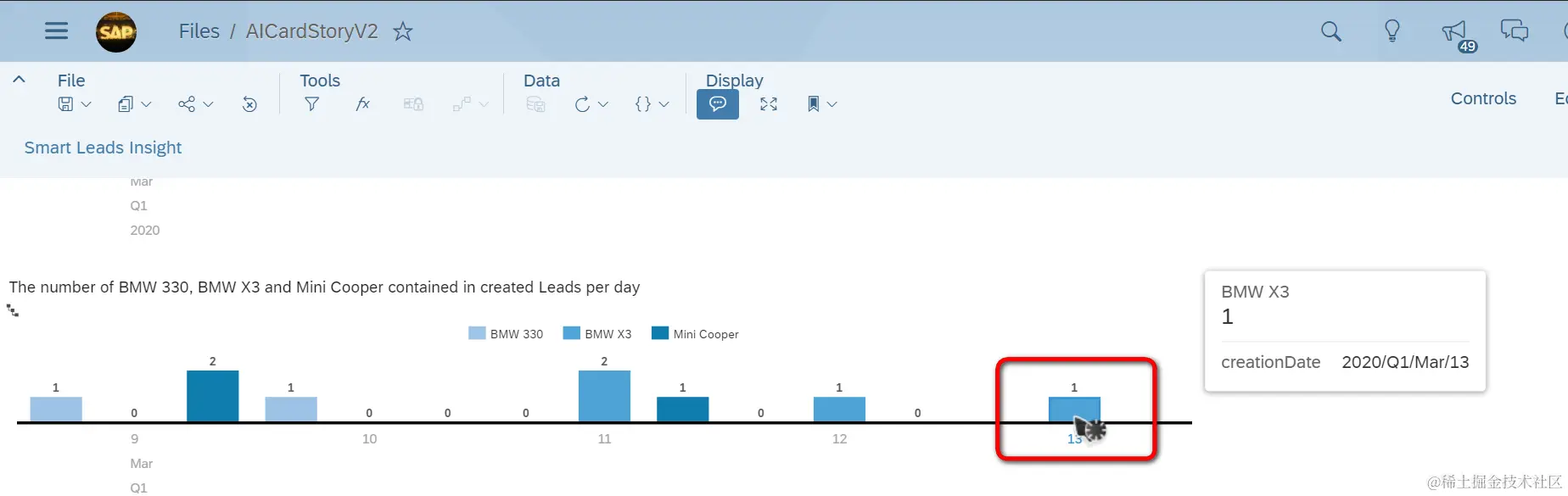The image size is (1568, 496).
Task: Open the Story Filter funnel tool
Action: click(x=312, y=104)
